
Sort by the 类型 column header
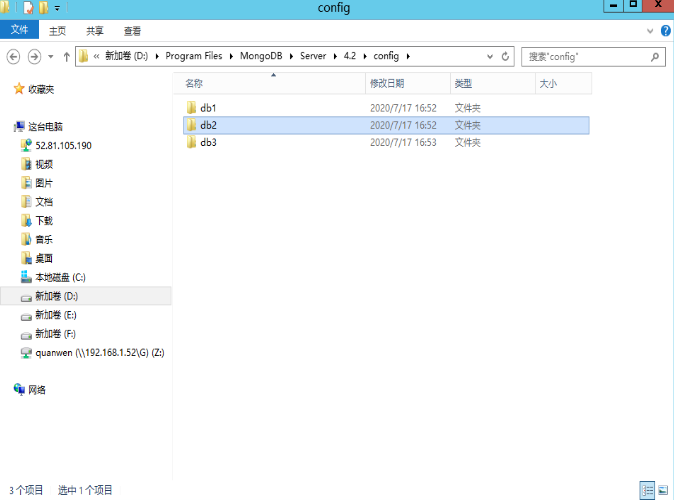click(493, 83)
